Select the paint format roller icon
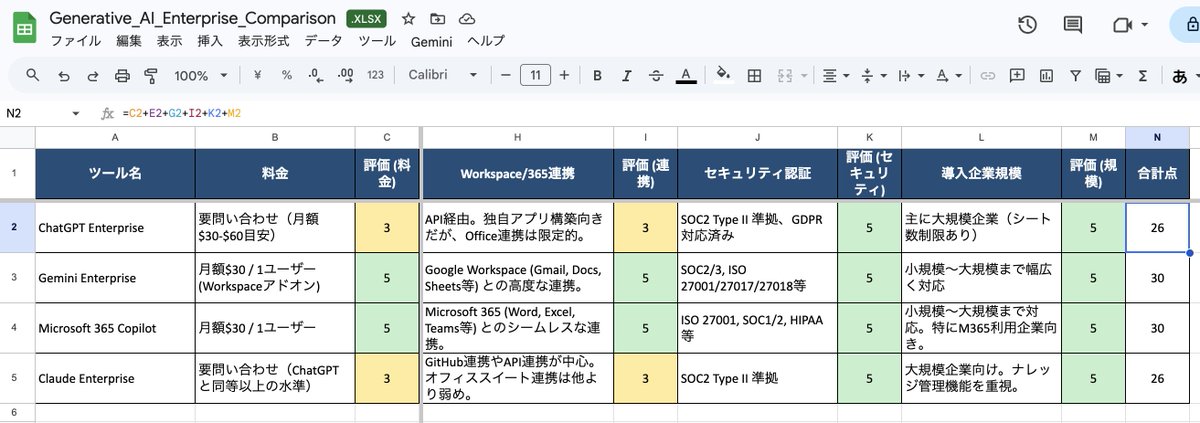This screenshot has height=423, width=1200. 152,75
